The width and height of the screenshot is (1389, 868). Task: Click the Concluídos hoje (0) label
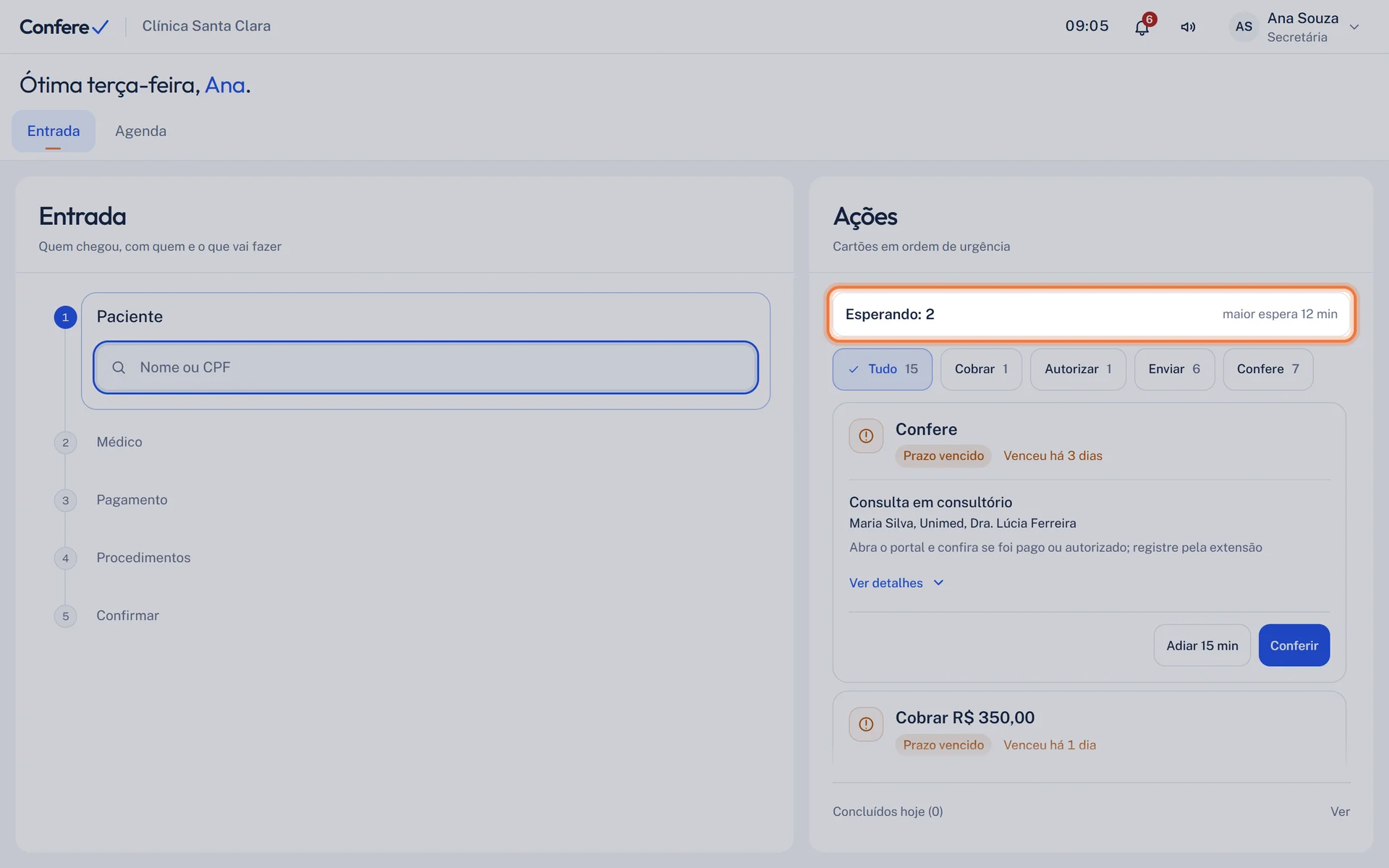pyautogui.click(x=888, y=812)
